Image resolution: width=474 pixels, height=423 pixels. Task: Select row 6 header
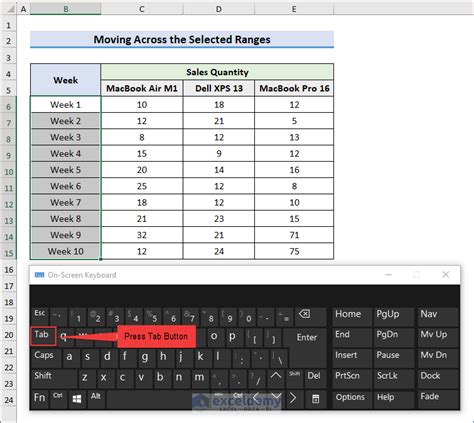coord(8,106)
